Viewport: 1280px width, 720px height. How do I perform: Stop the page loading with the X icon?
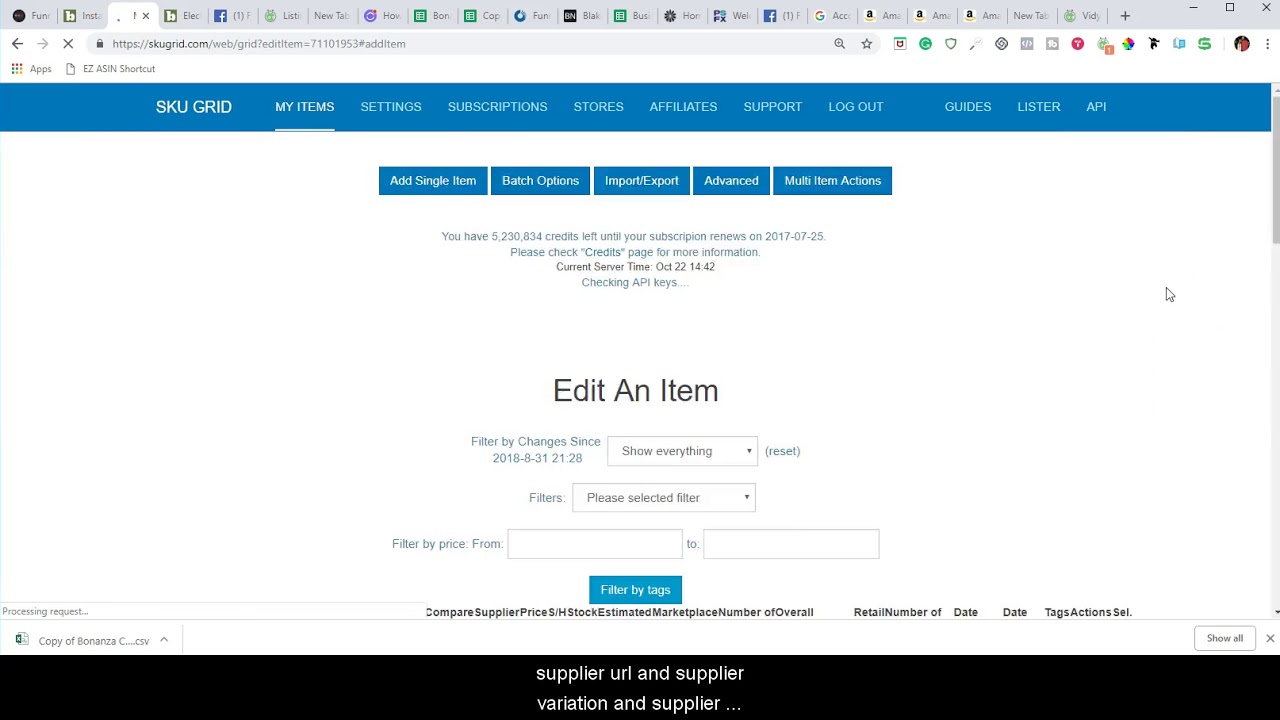coord(68,44)
